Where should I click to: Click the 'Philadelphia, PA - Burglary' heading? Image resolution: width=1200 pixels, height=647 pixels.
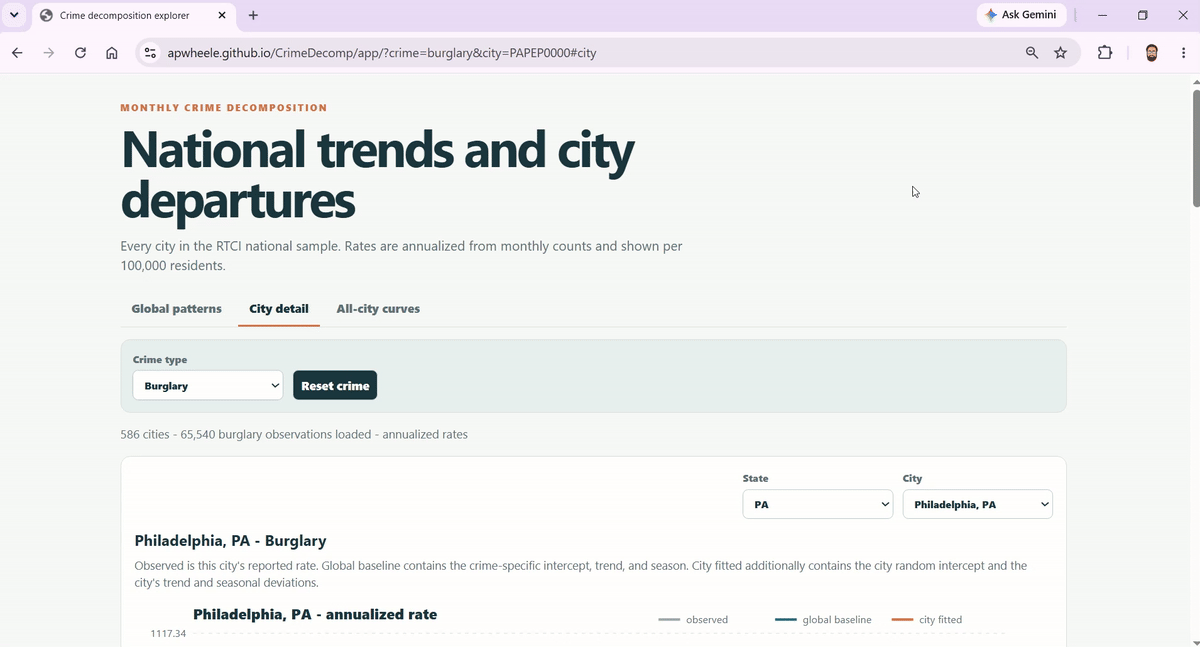(x=230, y=541)
